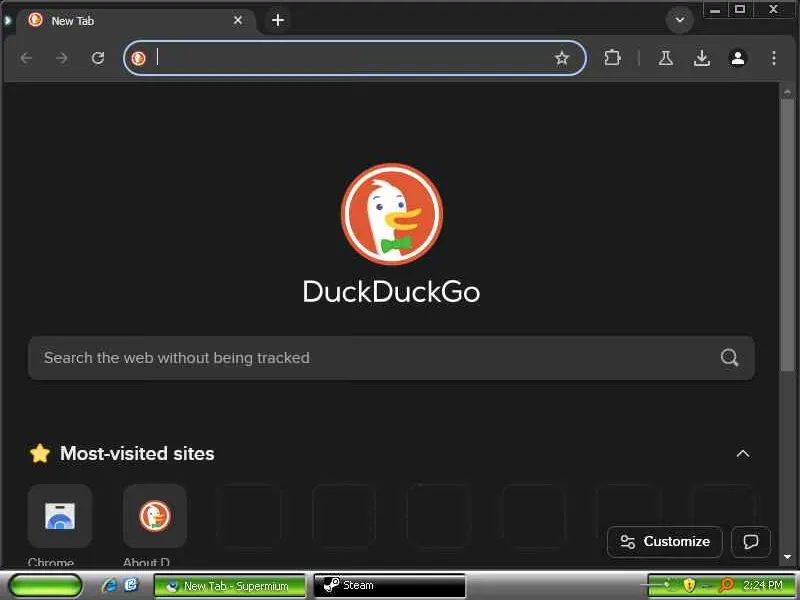Open the Labs flask icon
The width and height of the screenshot is (800, 600).
665,58
